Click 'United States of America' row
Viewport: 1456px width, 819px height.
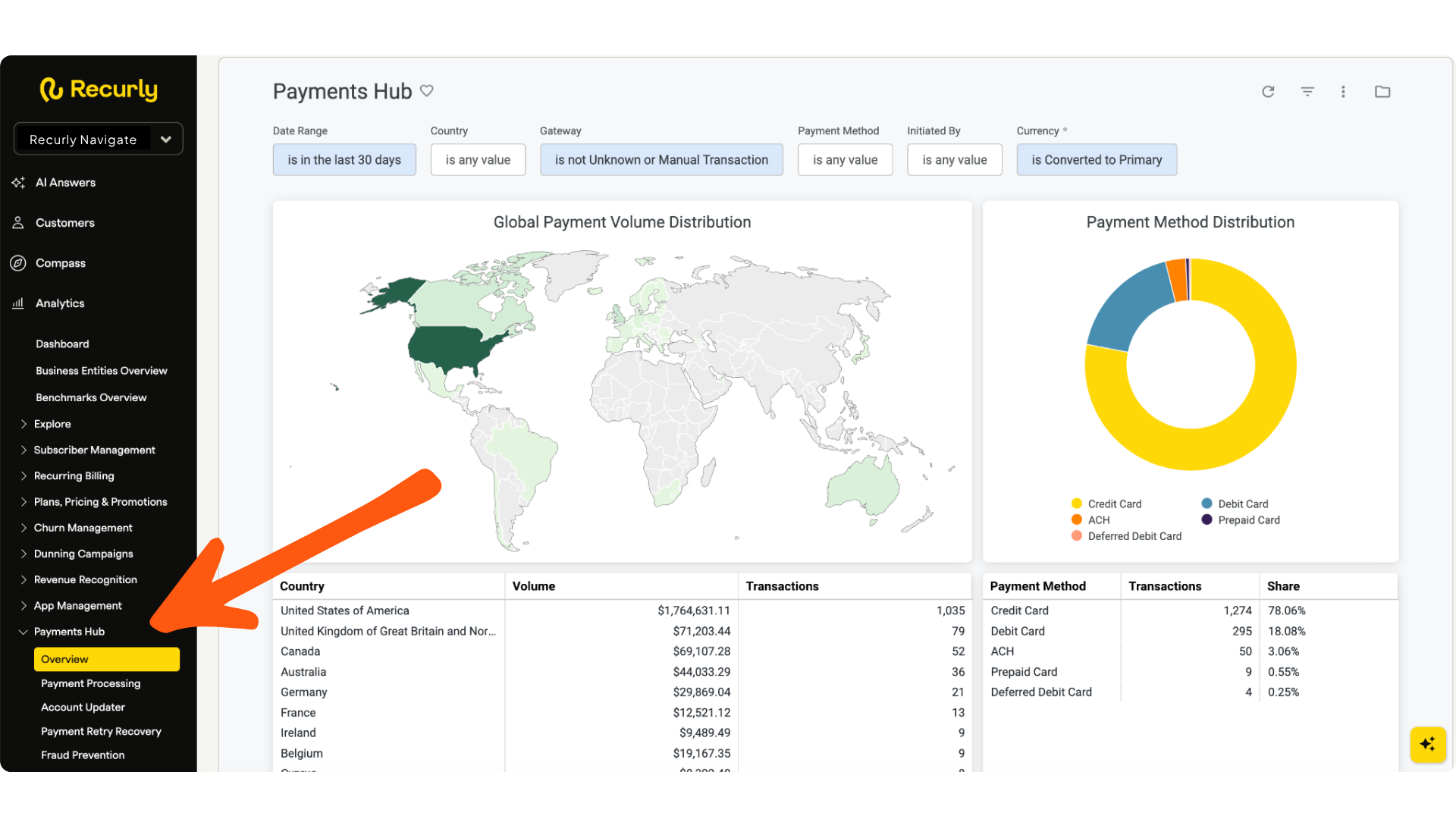pos(622,610)
